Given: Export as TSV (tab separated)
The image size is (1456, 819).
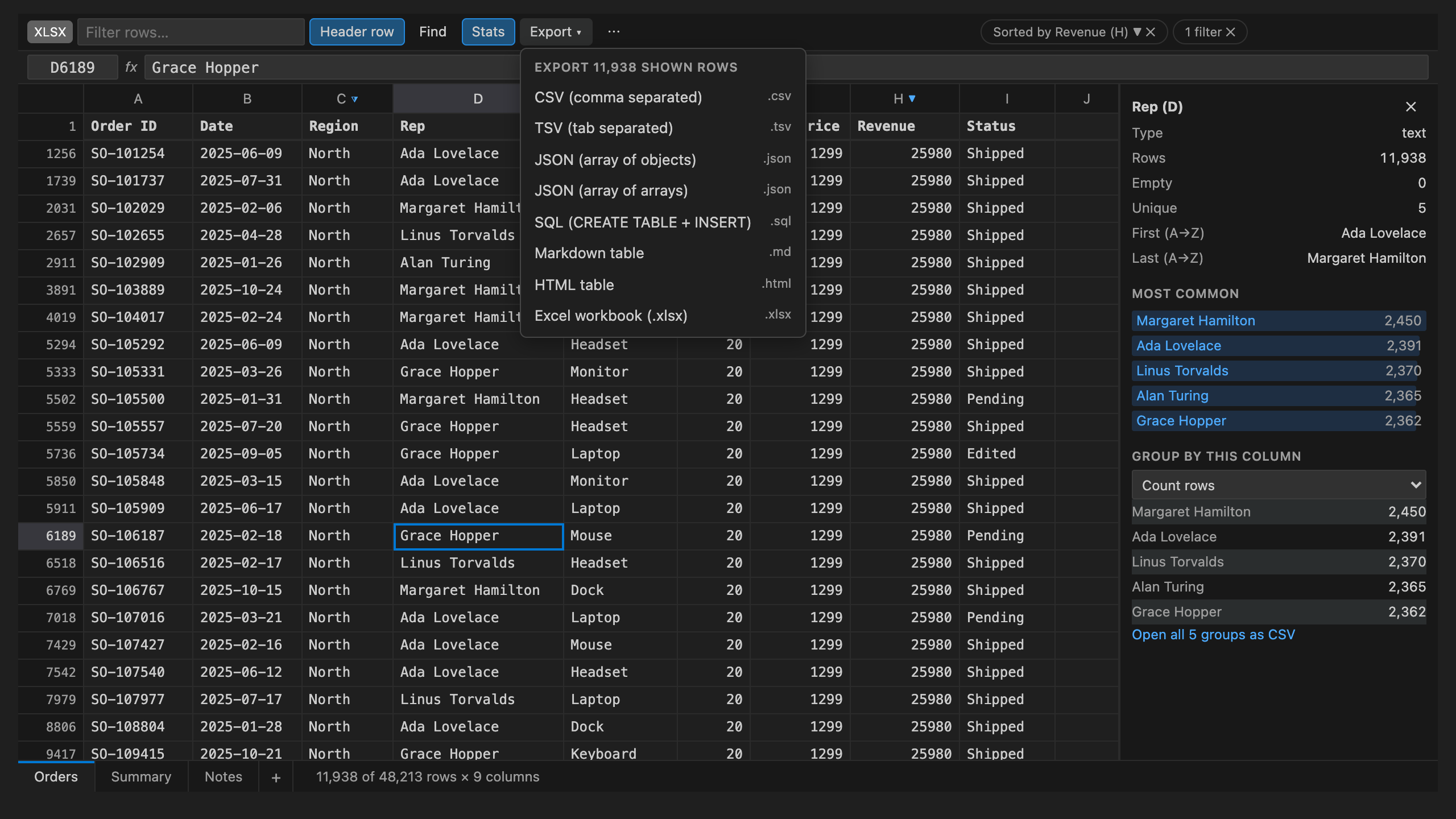Looking at the screenshot, I should (663, 128).
